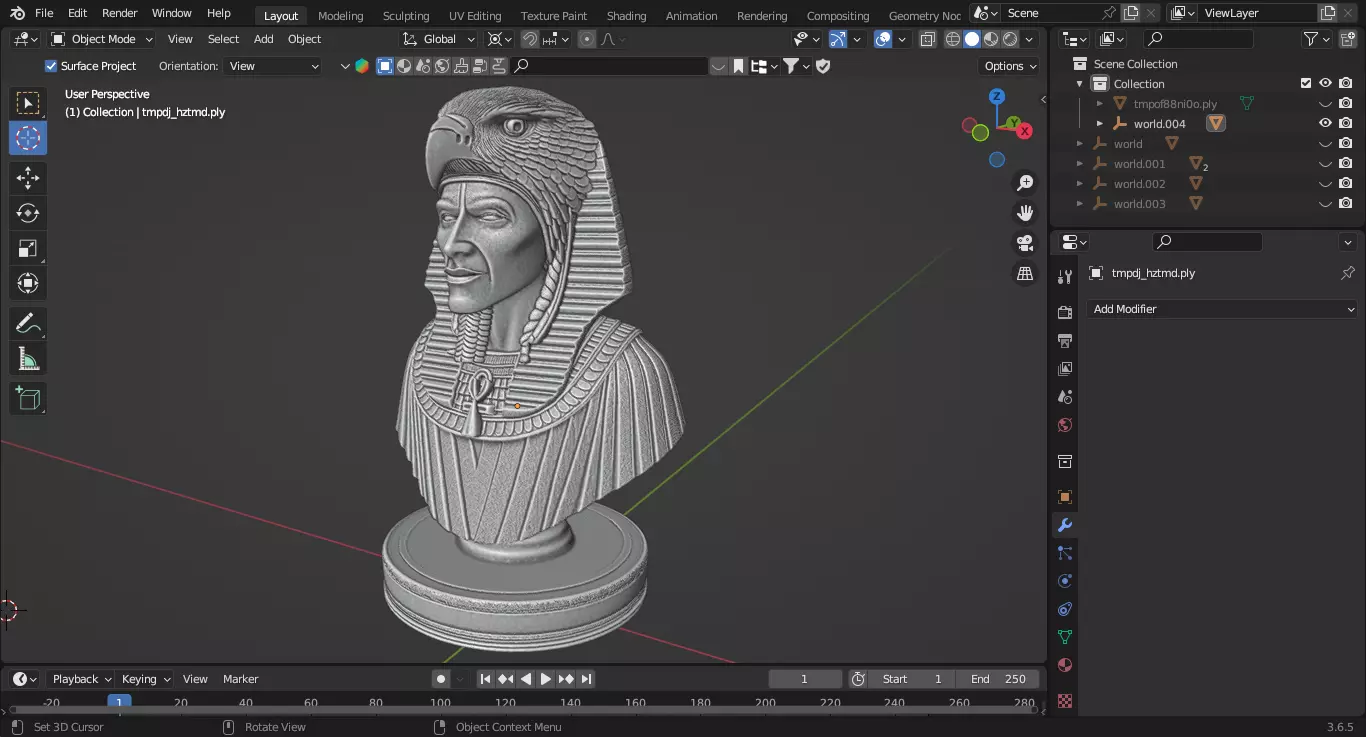Screen dimensions: 1366x737
Task: Open the File menu
Action: 44,13
